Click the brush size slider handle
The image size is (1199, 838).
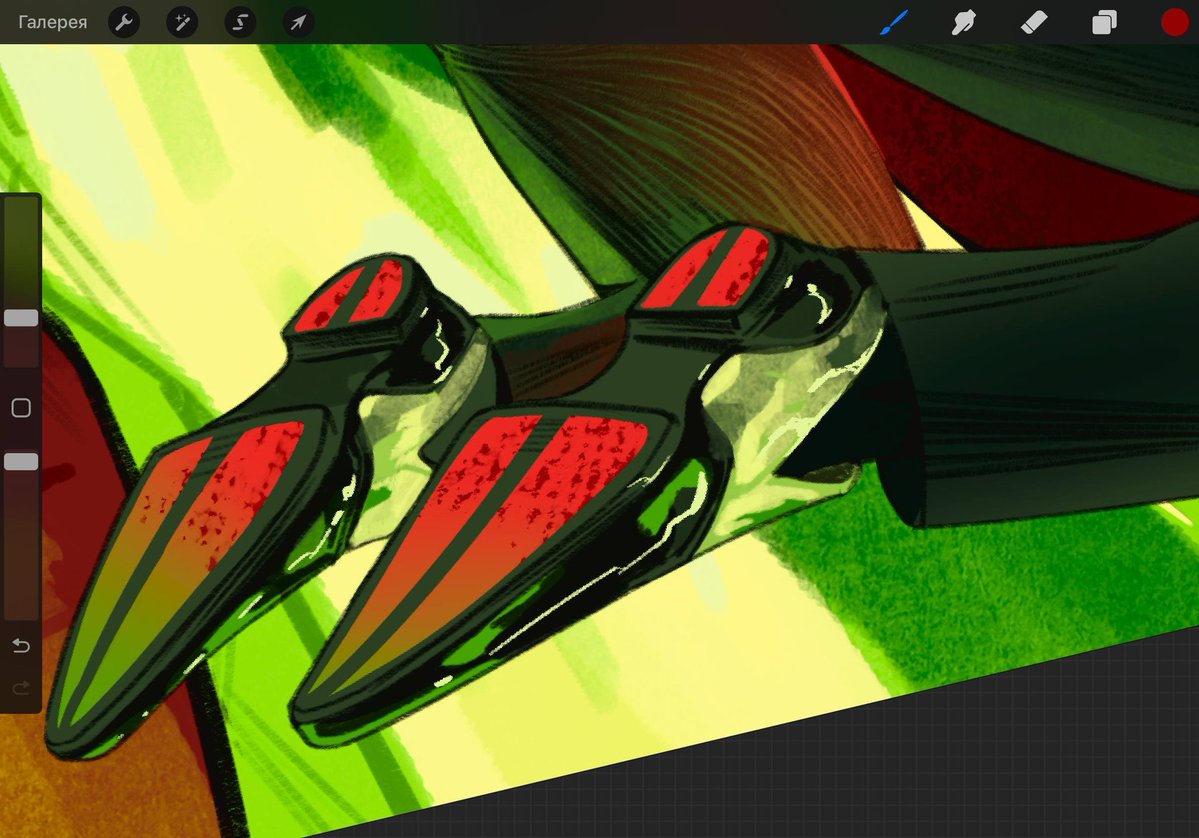[21, 318]
